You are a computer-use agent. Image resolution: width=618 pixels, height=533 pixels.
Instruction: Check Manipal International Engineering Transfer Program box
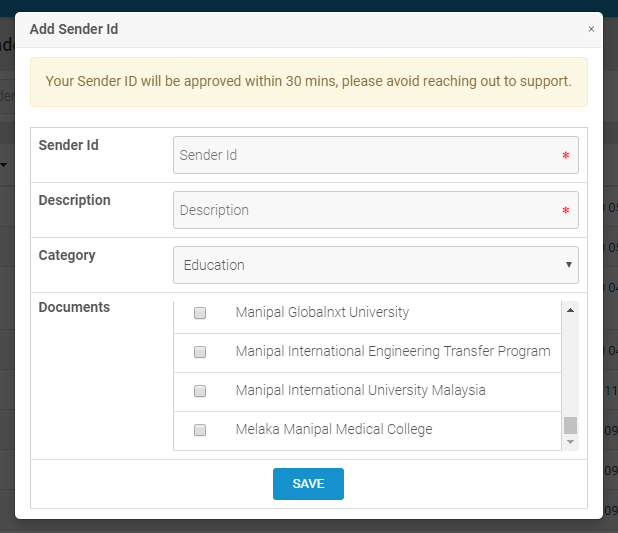click(200, 352)
